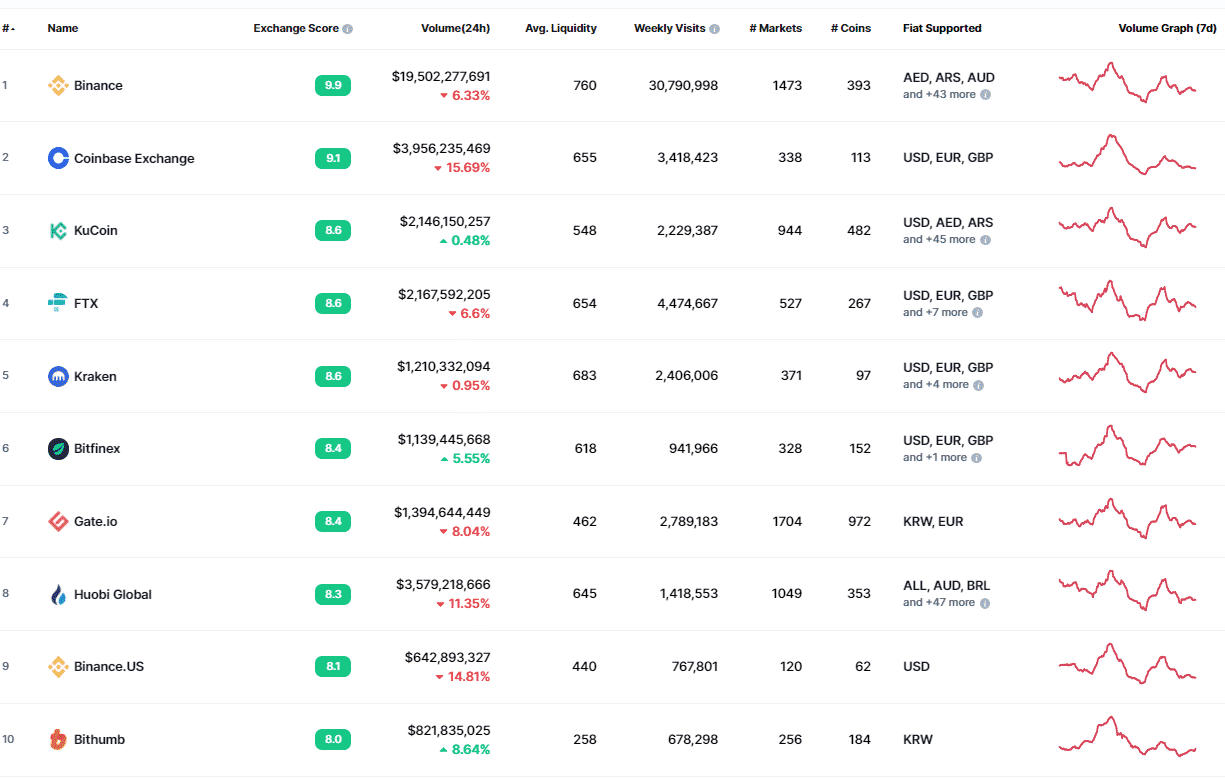1225x778 pixels.
Task: Click the Huobi Global flame icon
Action: 58,594
